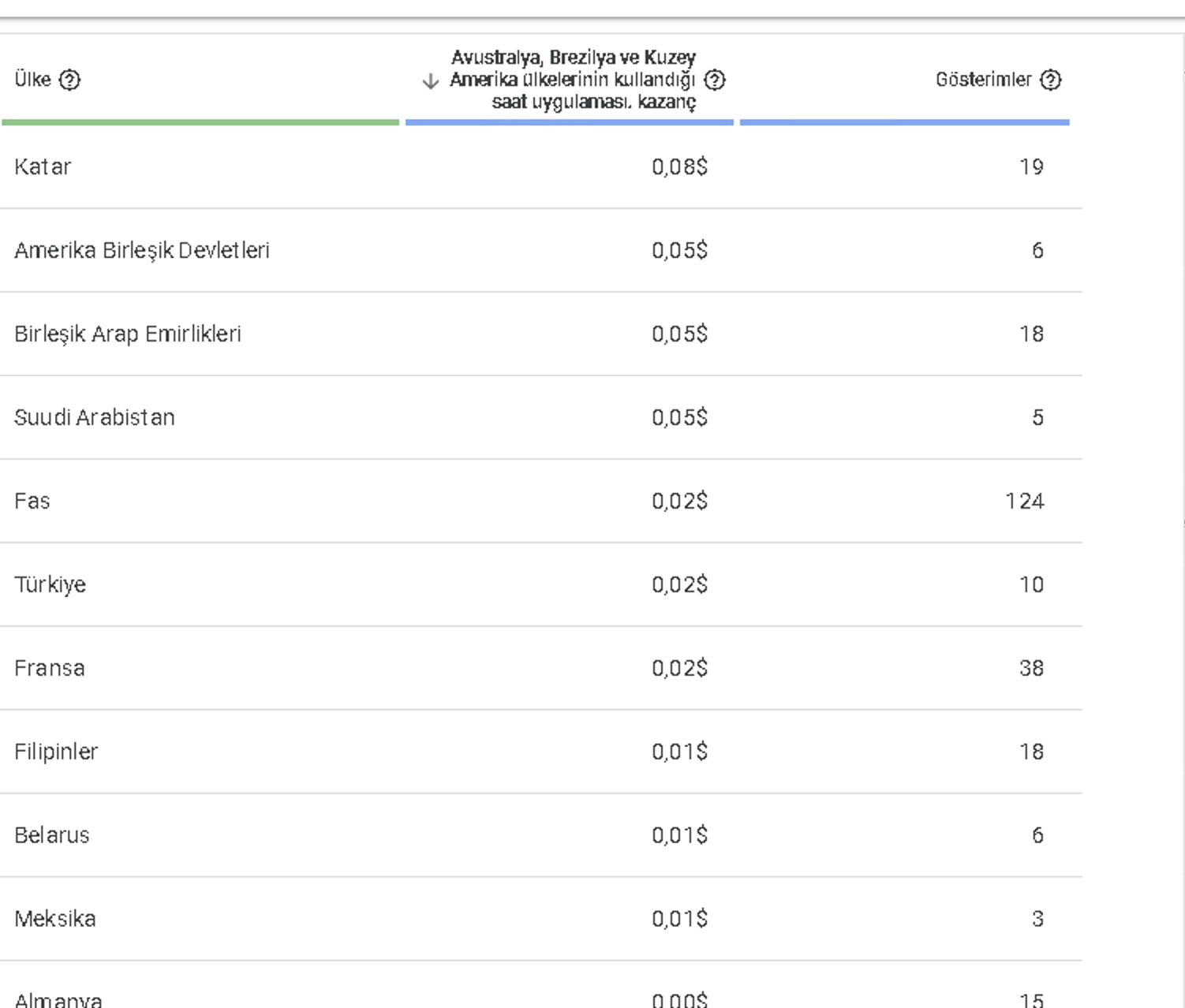Select the Suudi Arabistan row
The height and width of the screenshot is (1008, 1185).
click(540, 418)
